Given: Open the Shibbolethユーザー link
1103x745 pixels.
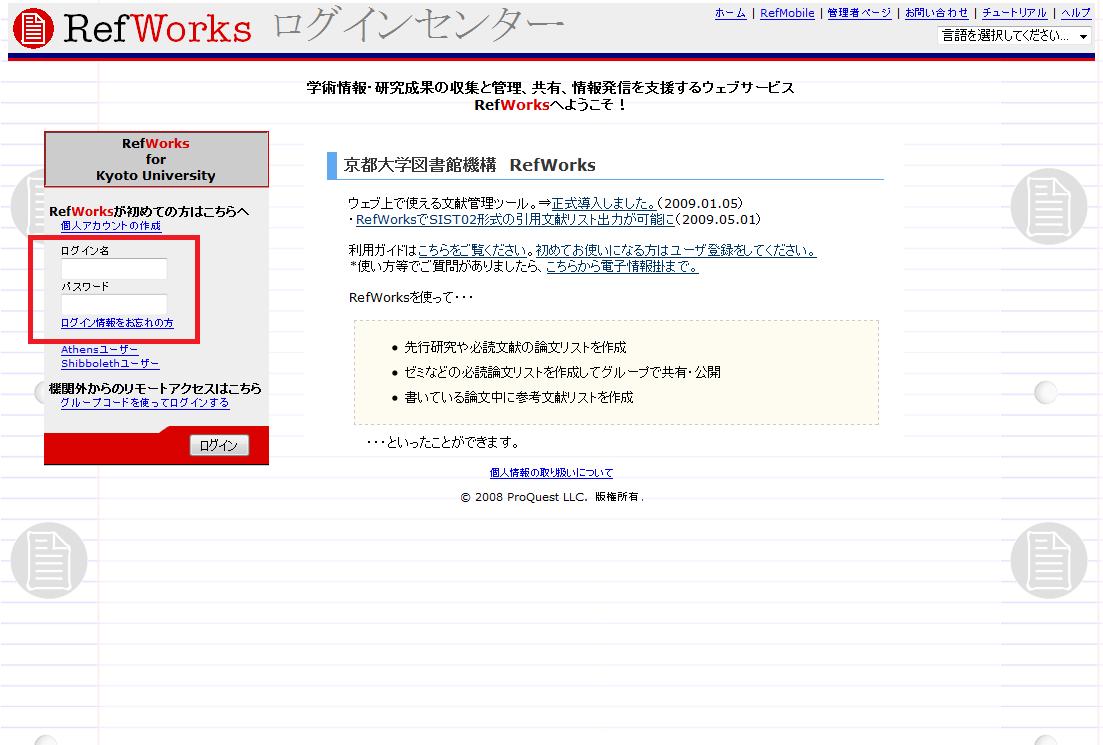Looking at the screenshot, I should coord(110,364).
